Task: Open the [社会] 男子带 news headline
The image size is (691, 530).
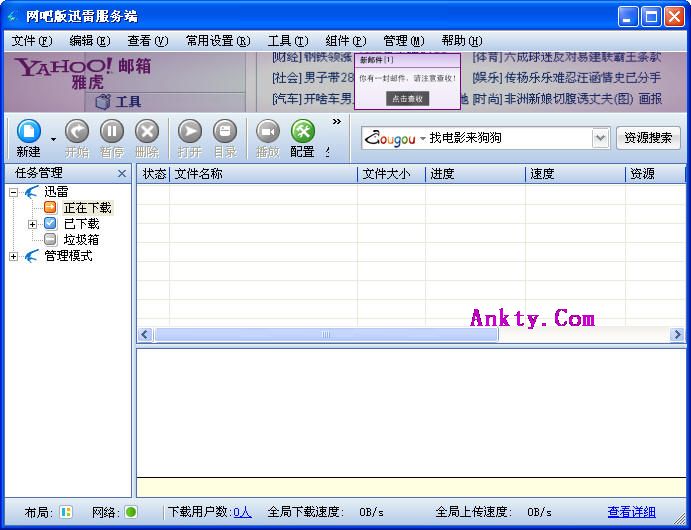Action: point(313,78)
